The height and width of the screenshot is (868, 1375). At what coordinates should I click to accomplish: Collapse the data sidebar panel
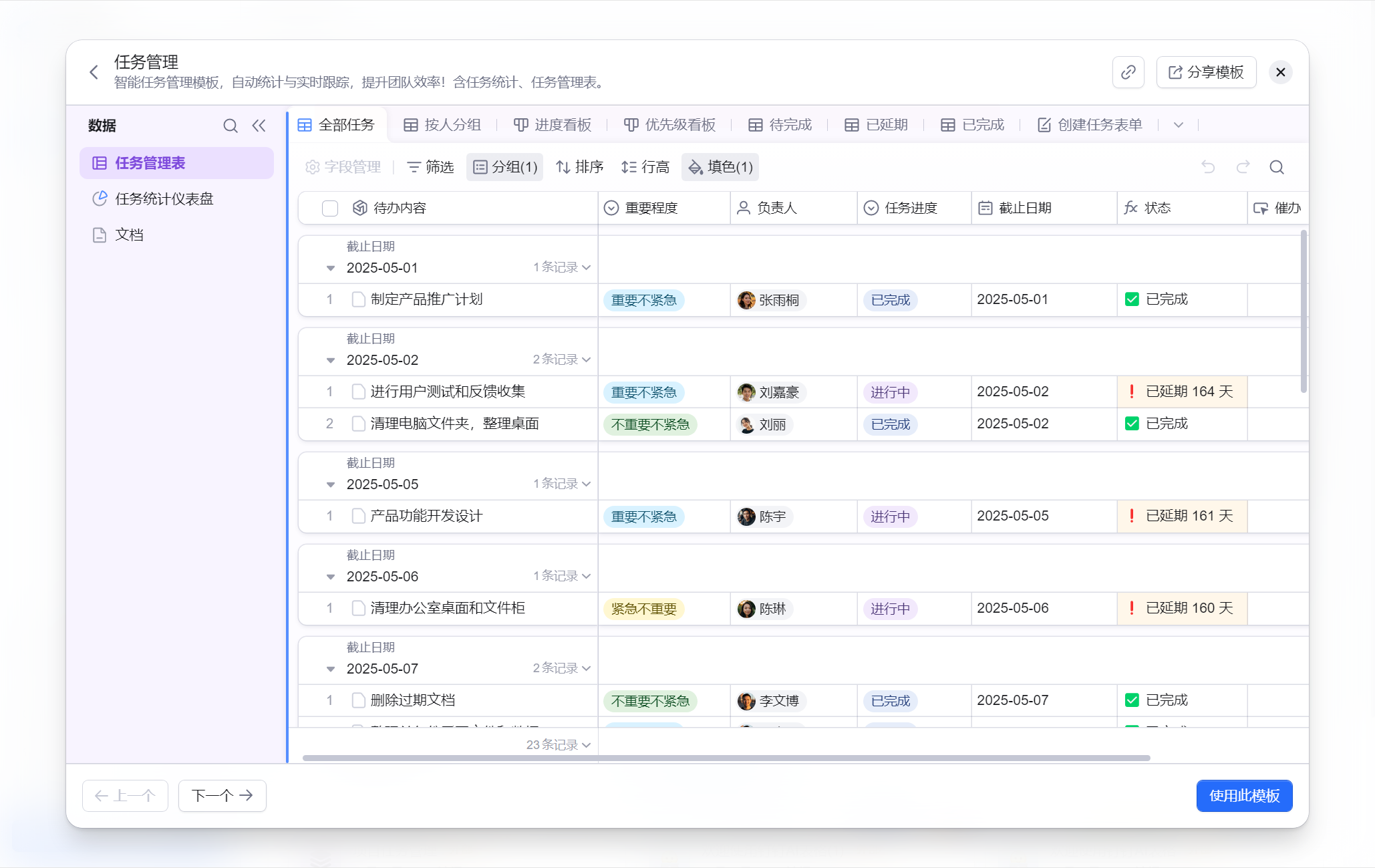[259, 126]
